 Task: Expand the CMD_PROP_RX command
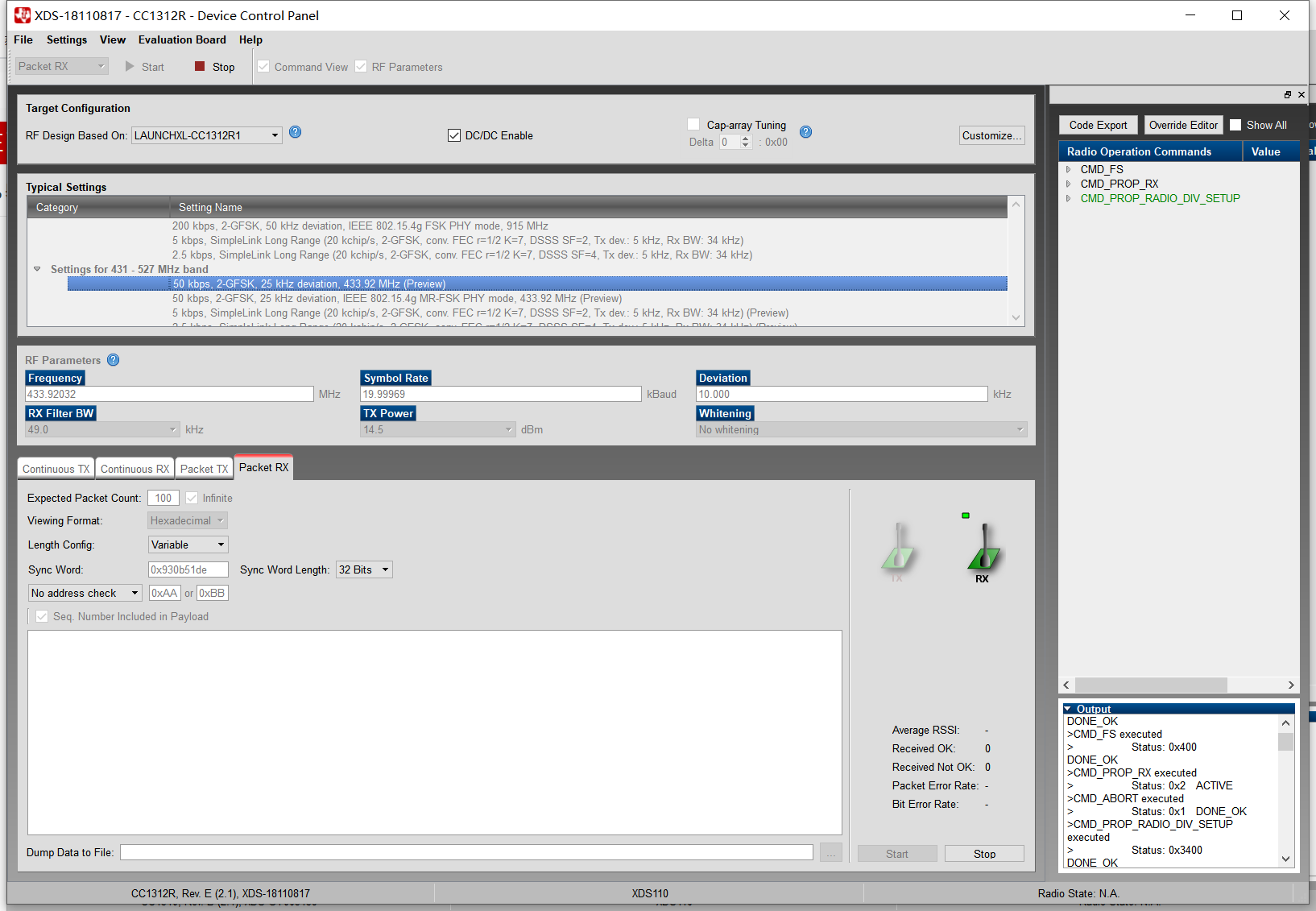tap(1069, 184)
